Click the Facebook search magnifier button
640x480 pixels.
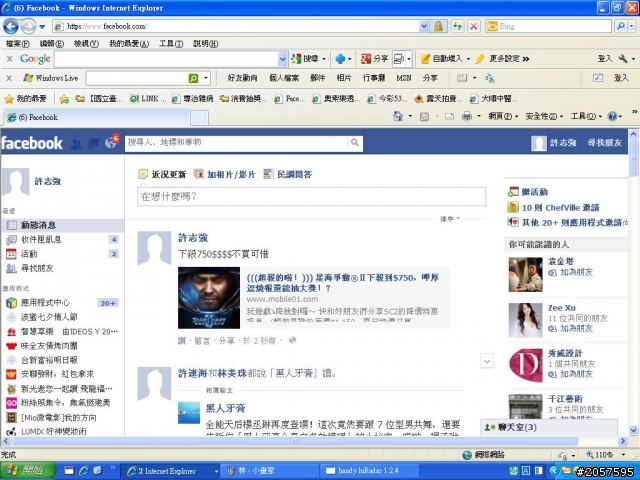pos(355,142)
